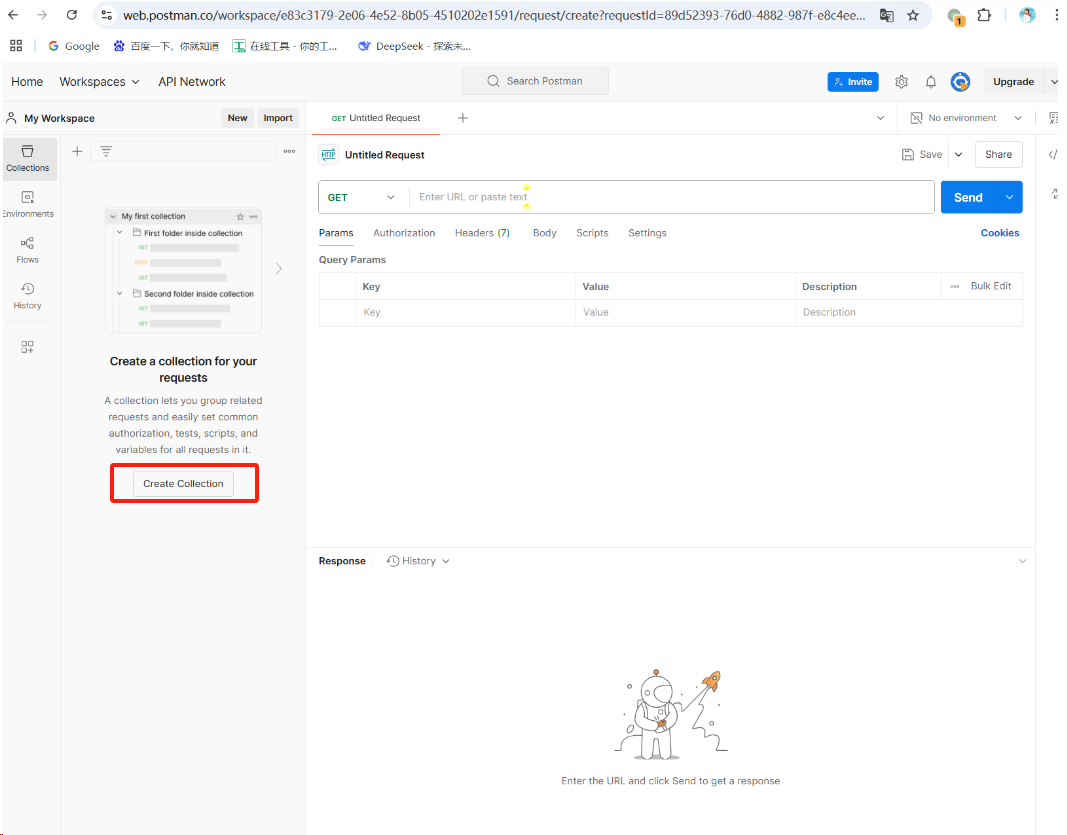
Task: Open the browser extensions puzzle icon
Action: [x=984, y=15]
